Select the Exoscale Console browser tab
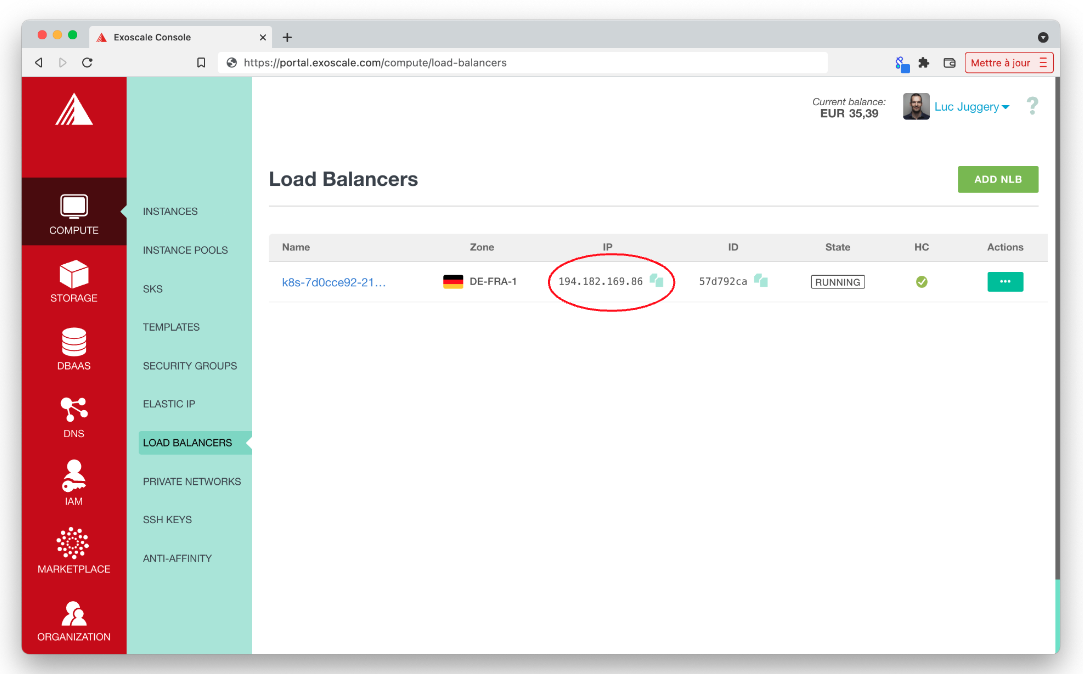Viewport: 1083px width, 674px height. click(x=181, y=37)
